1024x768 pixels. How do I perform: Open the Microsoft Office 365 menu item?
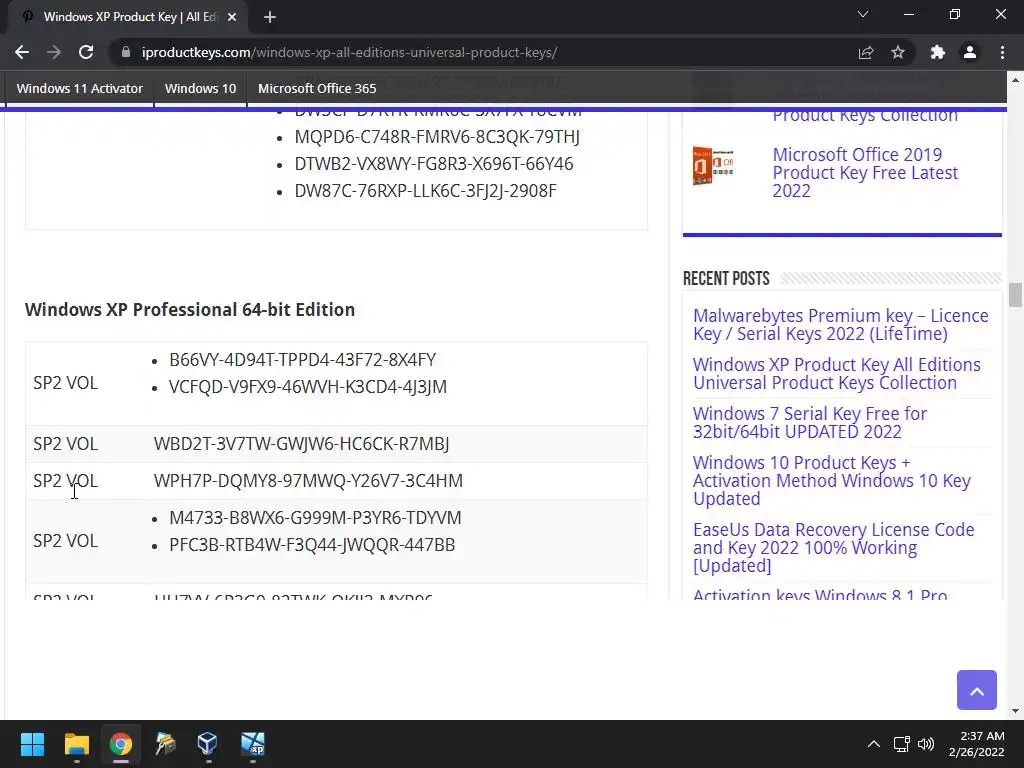point(317,88)
